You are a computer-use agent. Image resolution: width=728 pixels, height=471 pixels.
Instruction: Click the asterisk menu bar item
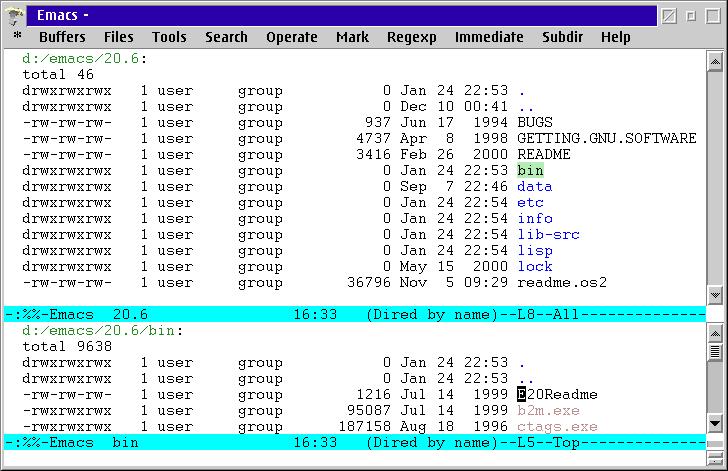tap(18, 35)
